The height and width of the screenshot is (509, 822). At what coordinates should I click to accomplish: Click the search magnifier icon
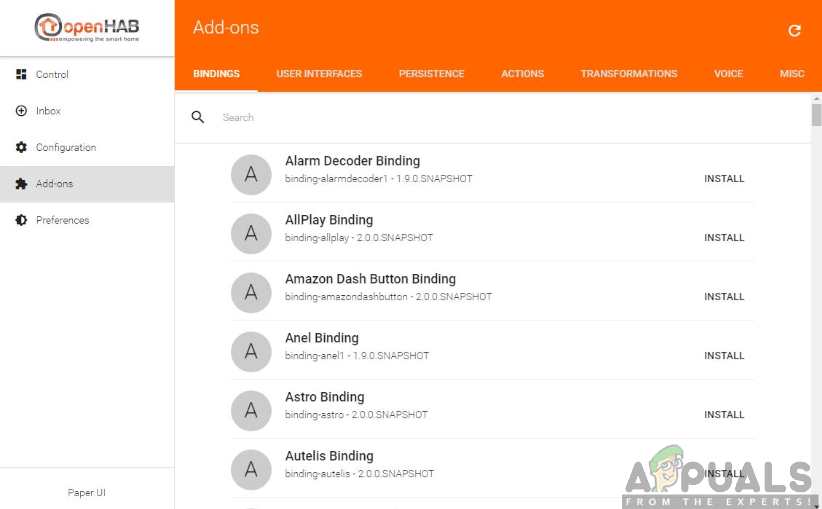point(198,117)
